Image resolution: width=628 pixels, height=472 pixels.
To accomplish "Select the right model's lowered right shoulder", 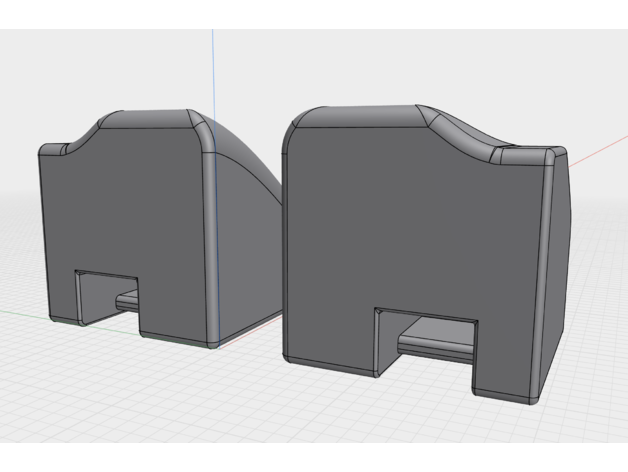I will (x=525, y=155).
